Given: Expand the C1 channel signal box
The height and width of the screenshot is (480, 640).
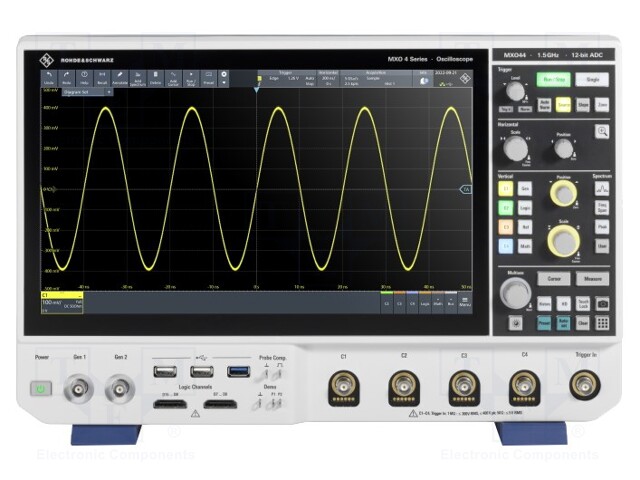Looking at the screenshot, I should point(60,301).
